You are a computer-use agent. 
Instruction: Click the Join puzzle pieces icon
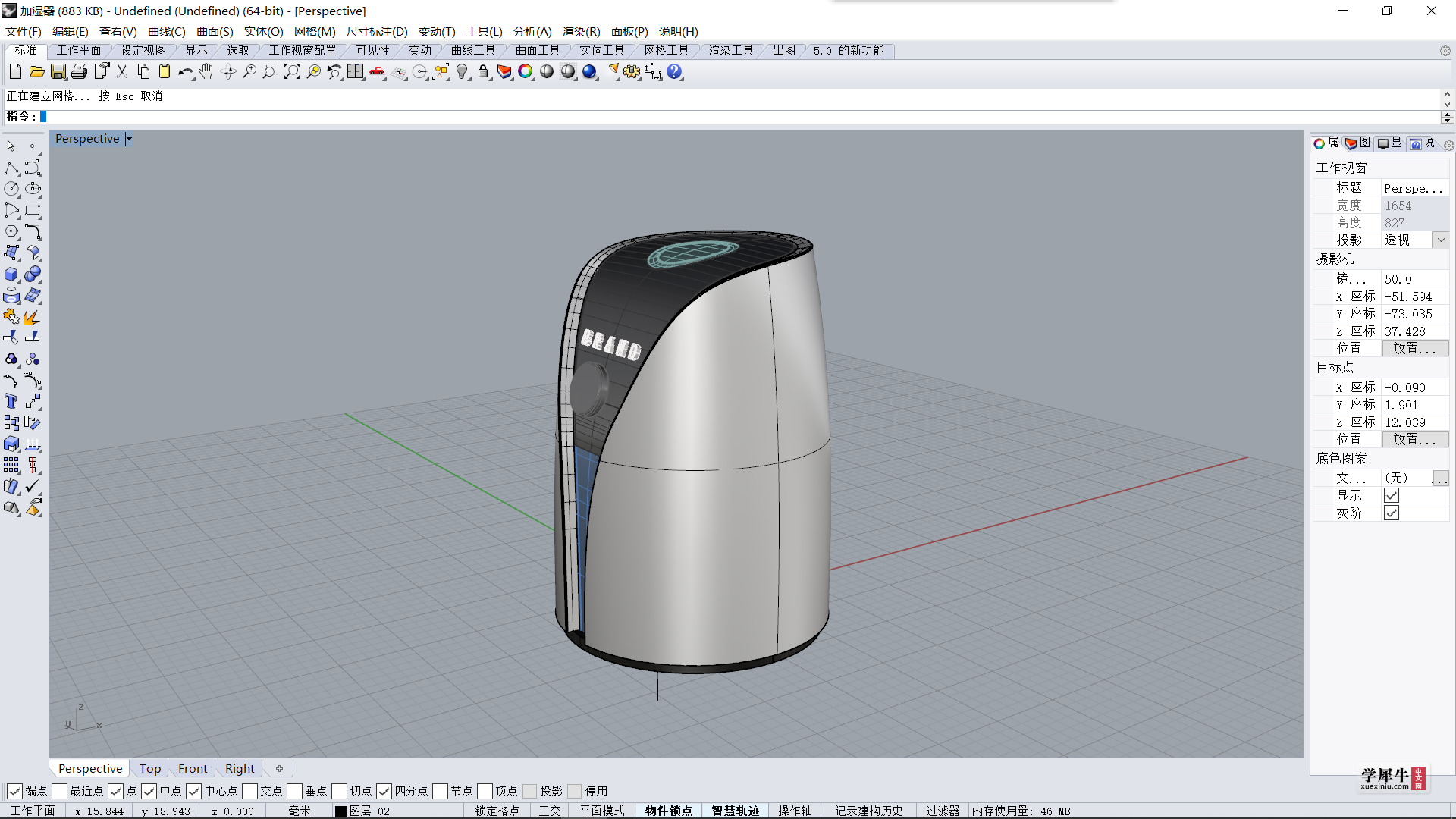[11, 316]
